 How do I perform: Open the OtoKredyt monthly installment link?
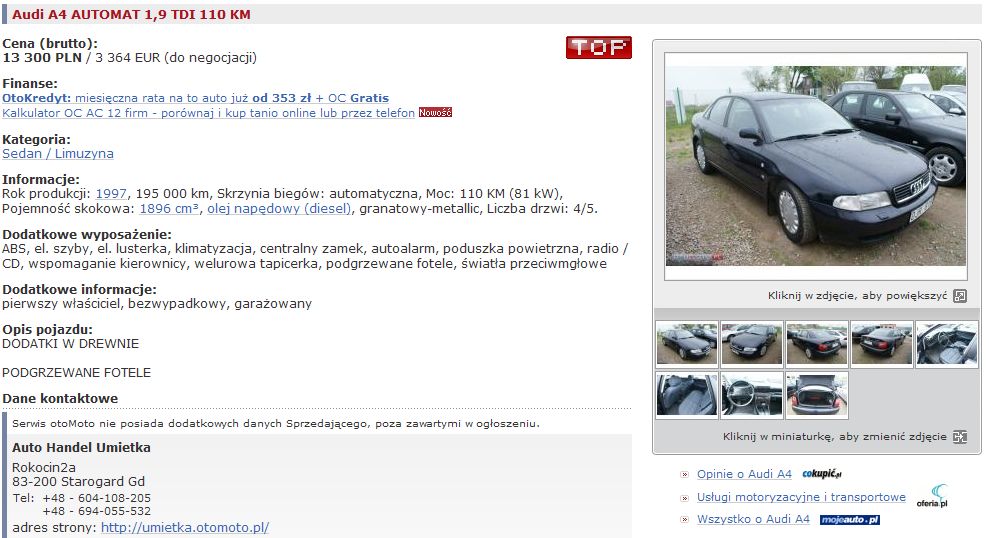pyautogui.click(x=196, y=98)
